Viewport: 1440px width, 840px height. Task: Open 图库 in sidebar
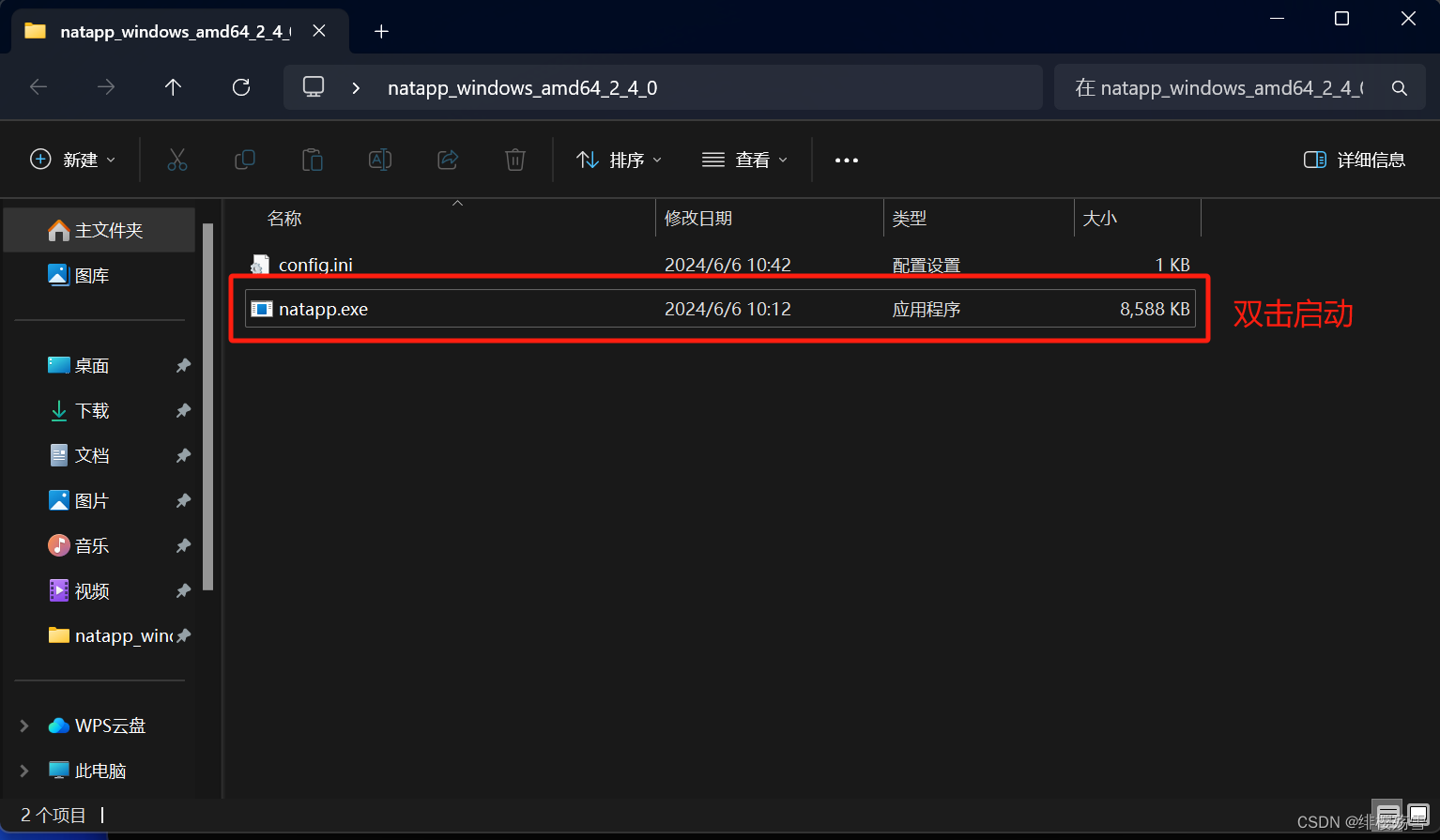point(92,275)
